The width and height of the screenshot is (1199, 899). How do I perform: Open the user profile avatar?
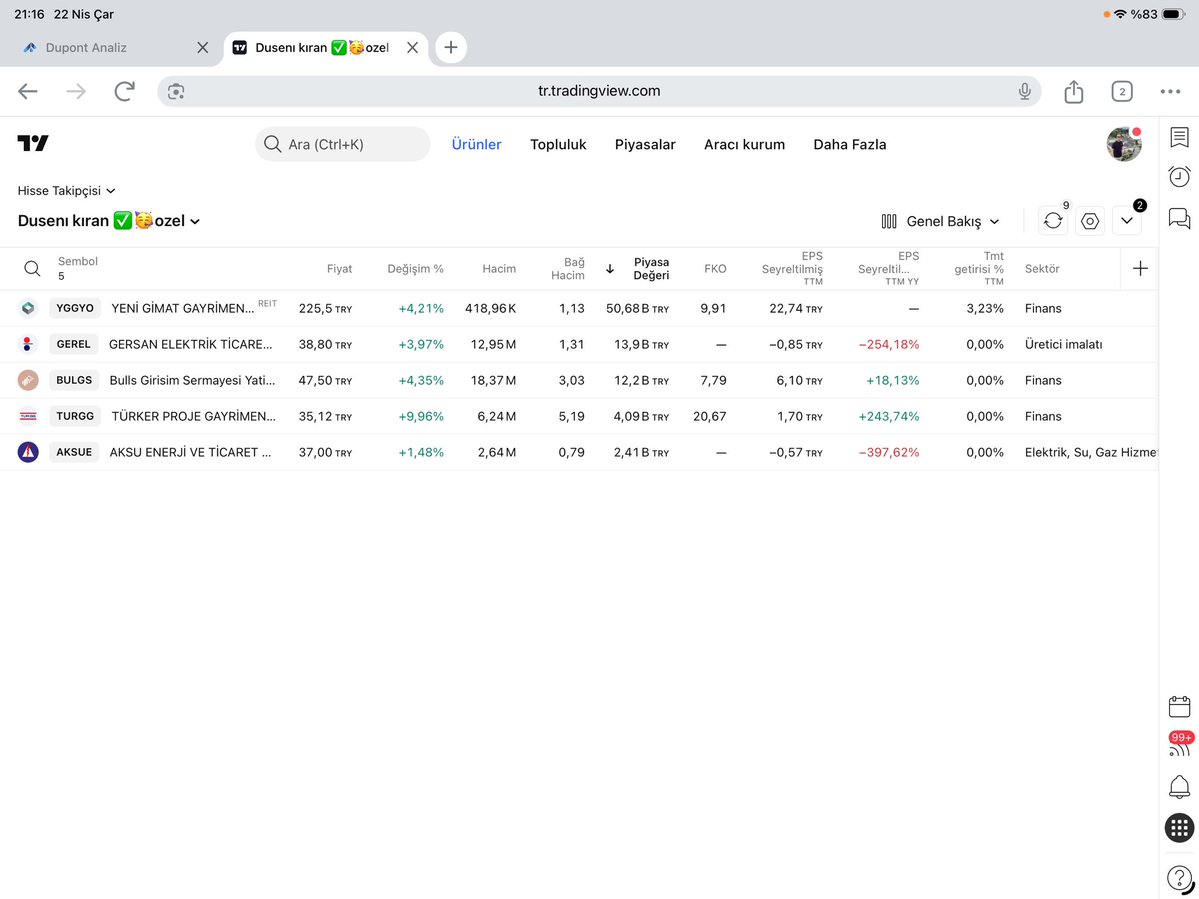pos(1124,144)
